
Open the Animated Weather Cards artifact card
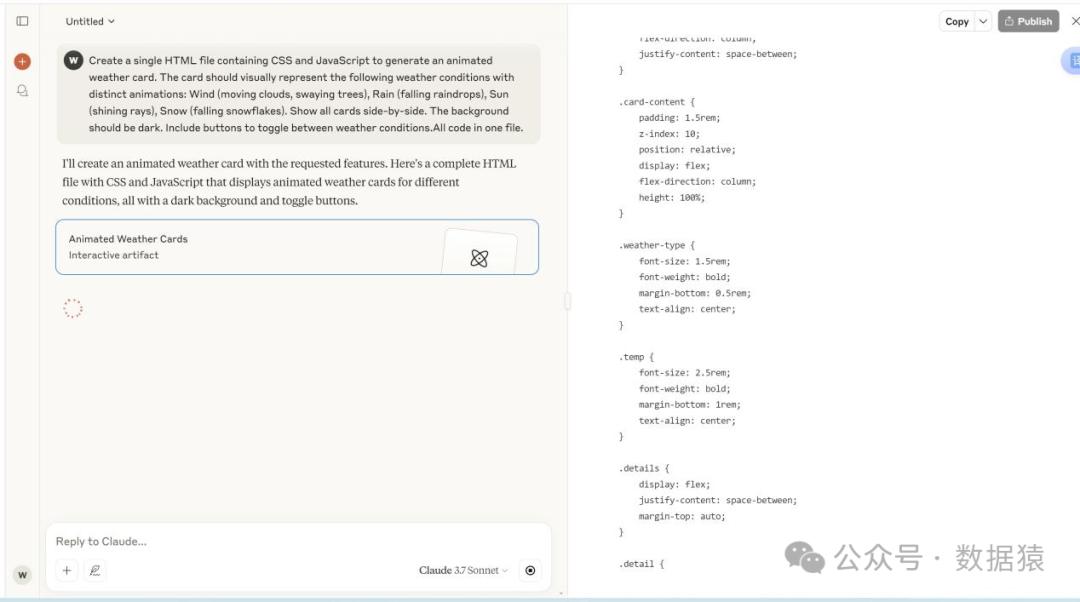[297, 247]
